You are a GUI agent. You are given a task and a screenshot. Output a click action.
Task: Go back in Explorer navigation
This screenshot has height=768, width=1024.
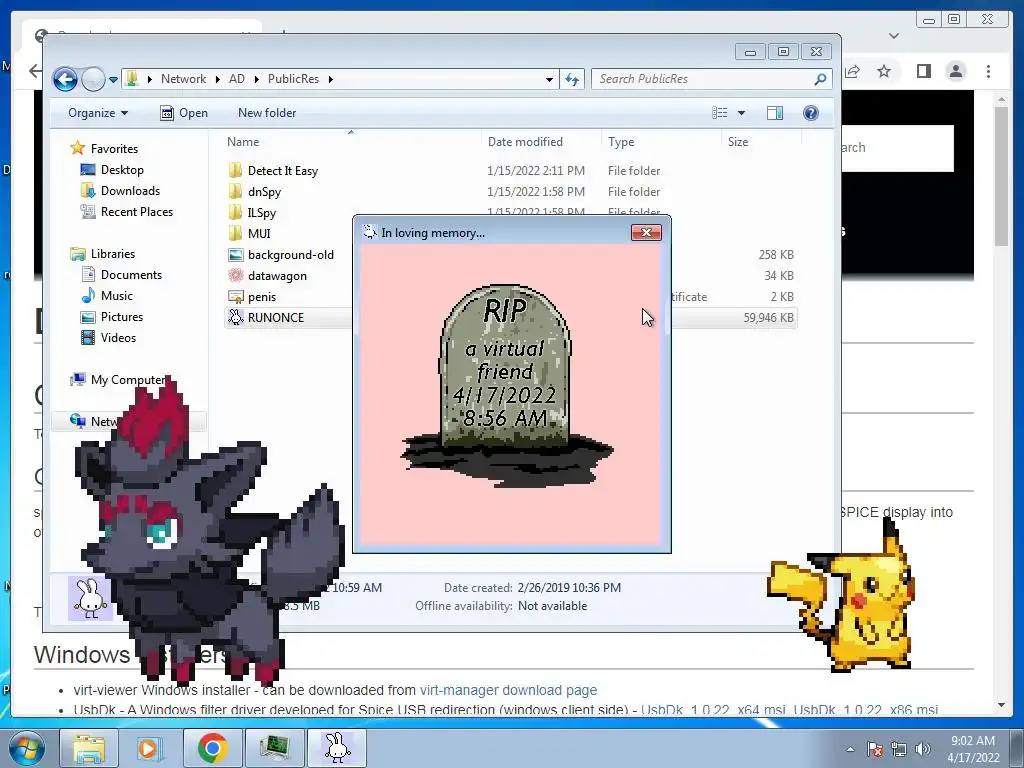tap(65, 79)
